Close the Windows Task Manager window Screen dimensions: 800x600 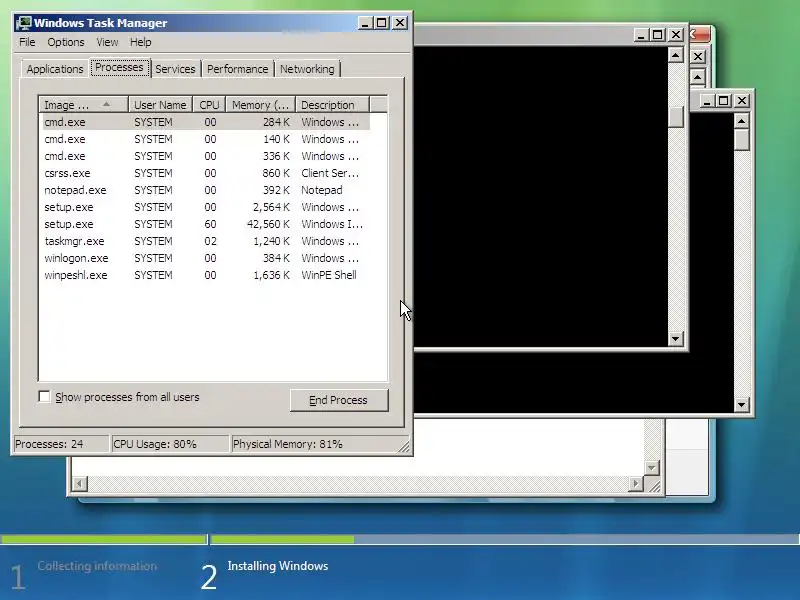[400, 23]
